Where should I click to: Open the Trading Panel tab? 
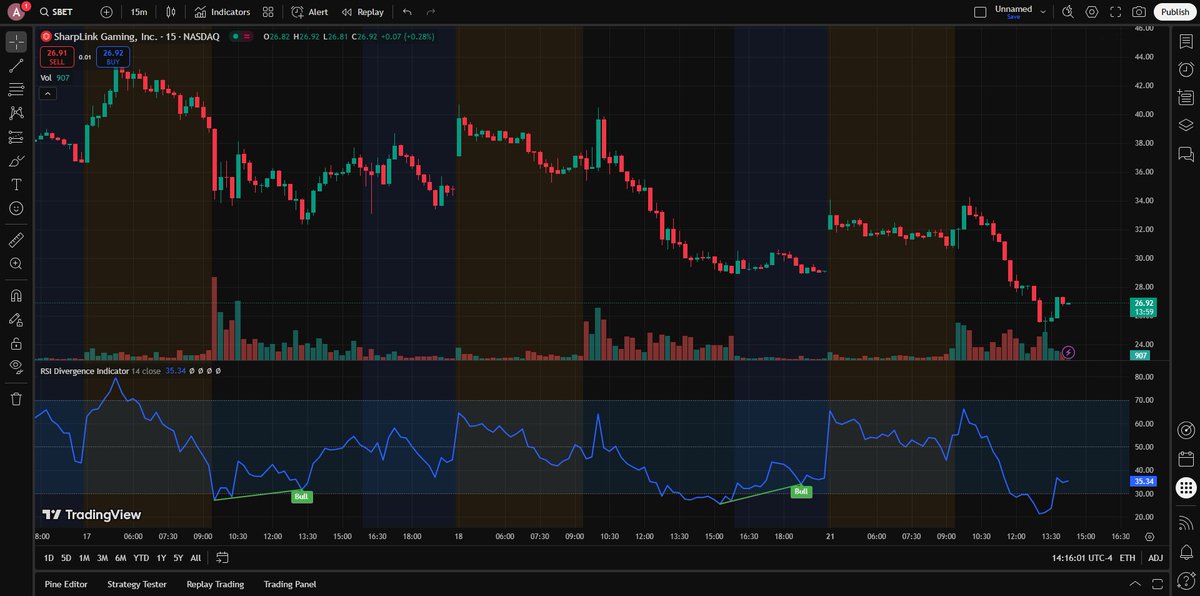[290, 584]
